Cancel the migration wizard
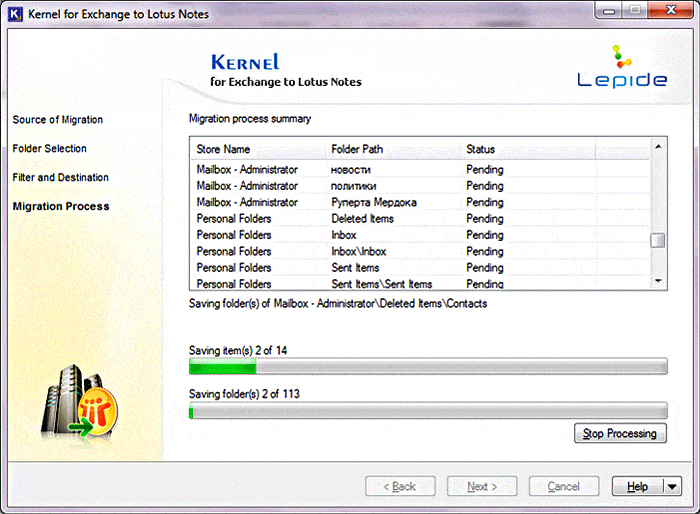 pyautogui.click(x=564, y=486)
